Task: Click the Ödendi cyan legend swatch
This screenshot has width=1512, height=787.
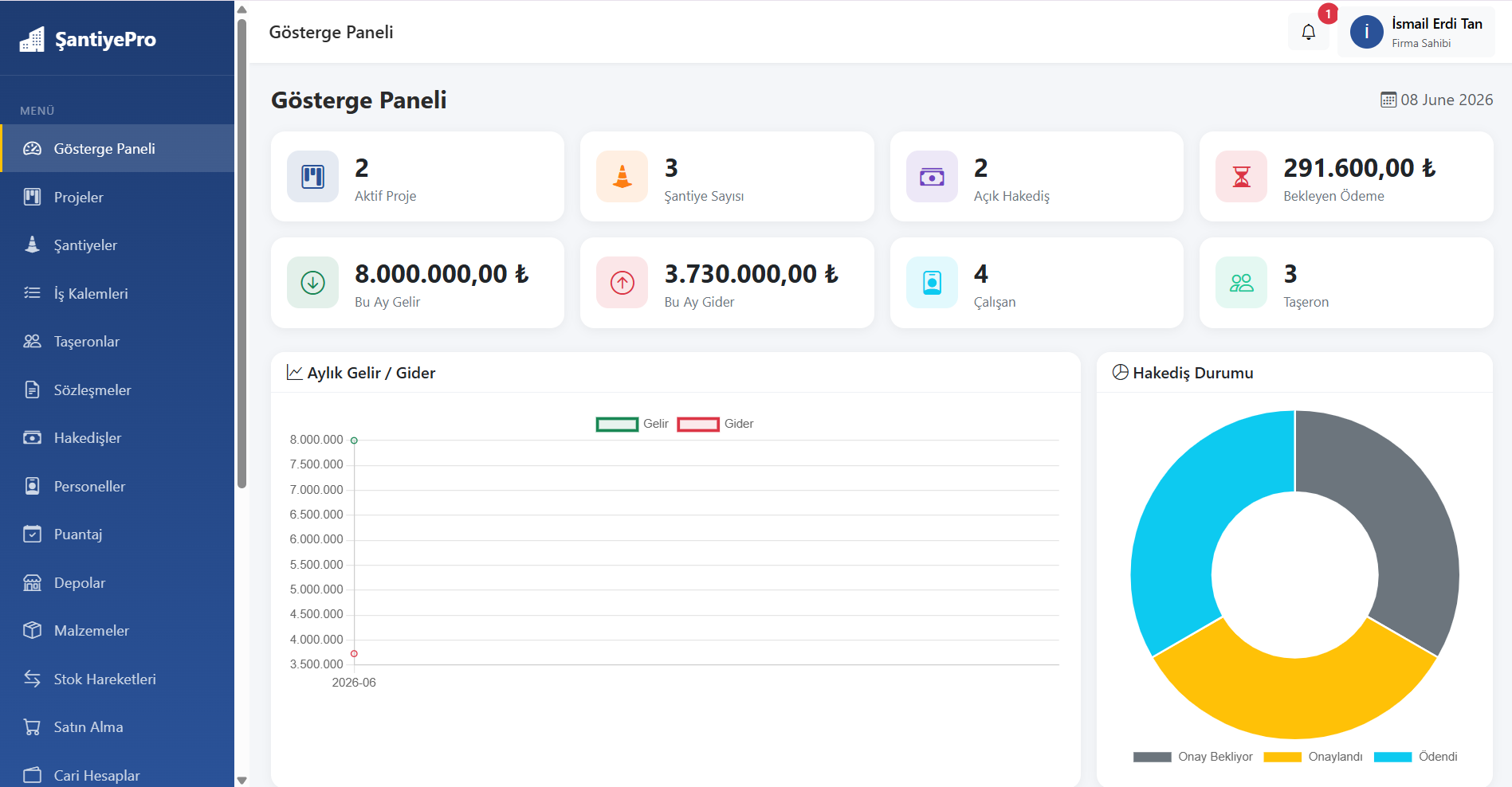Action: point(1392,757)
